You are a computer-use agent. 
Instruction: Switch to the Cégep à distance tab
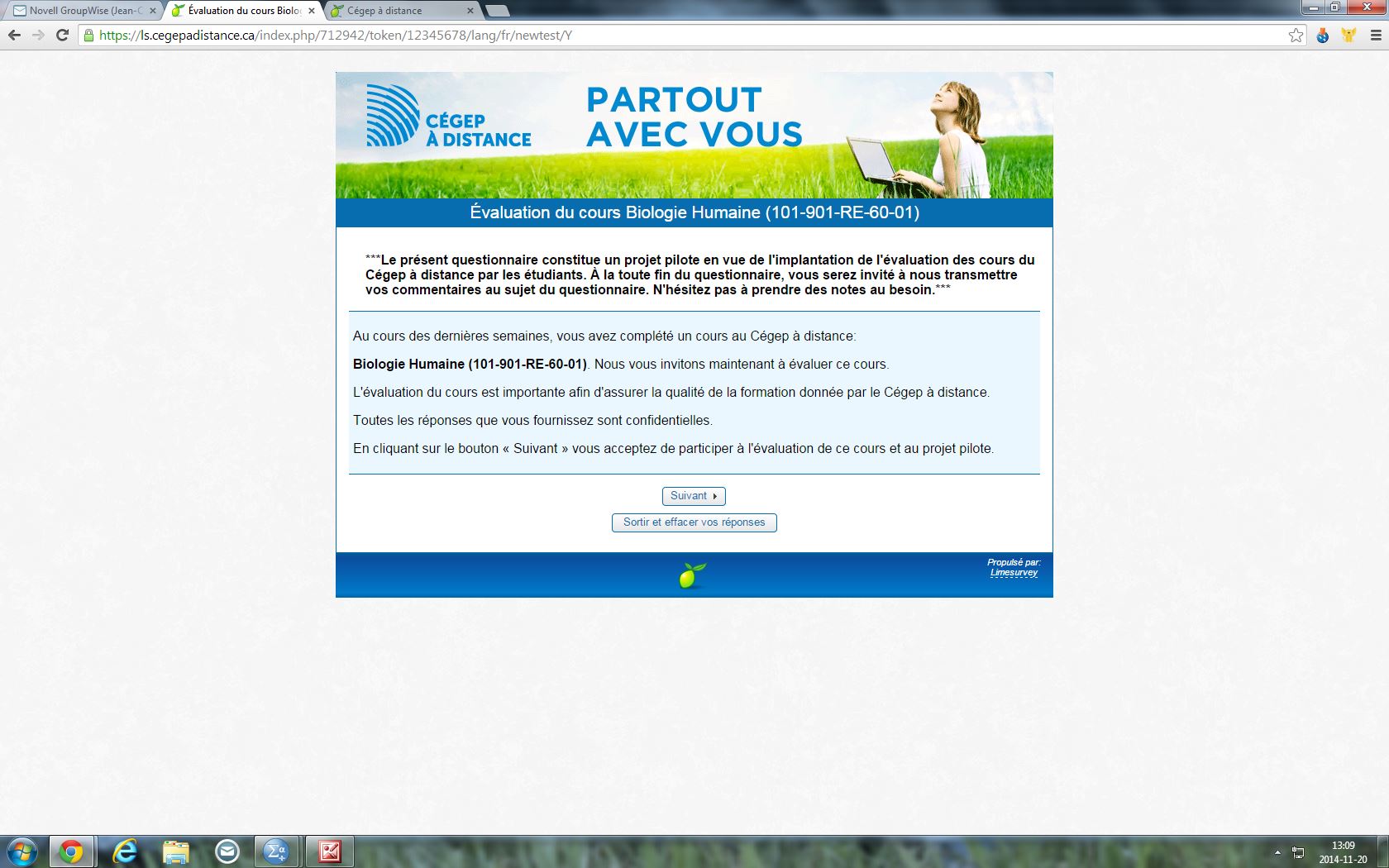[x=402, y=11]
